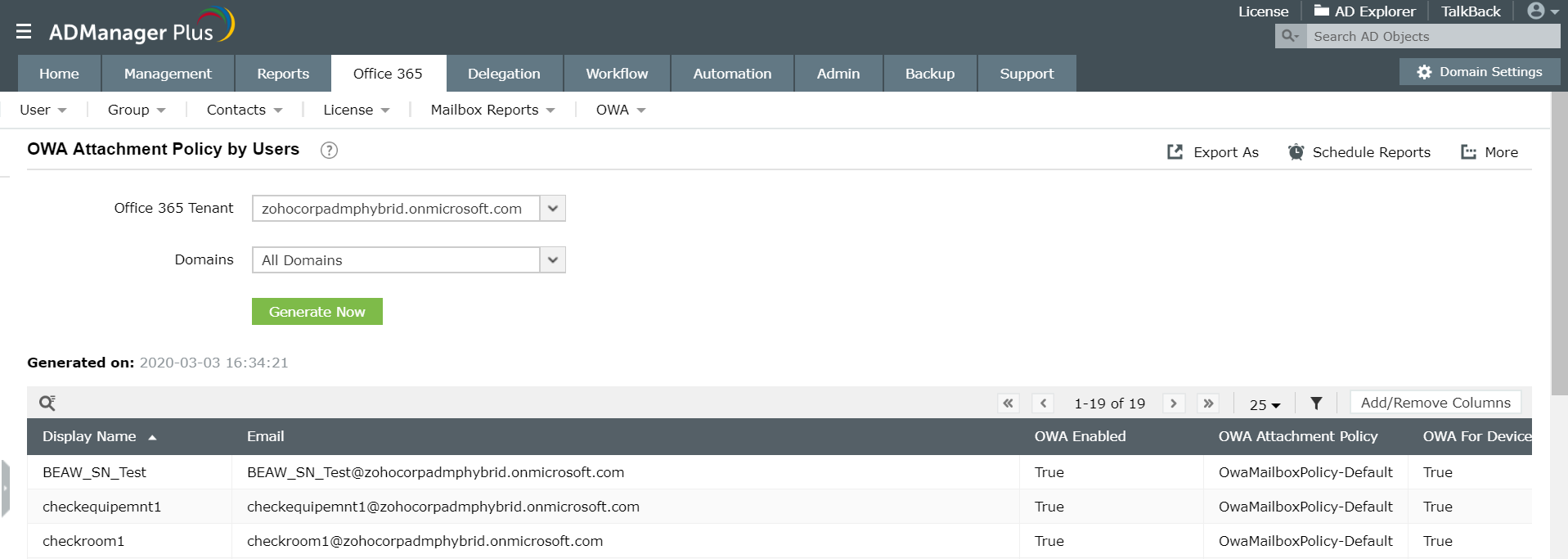Open Domain Settings

(1480, 72)
